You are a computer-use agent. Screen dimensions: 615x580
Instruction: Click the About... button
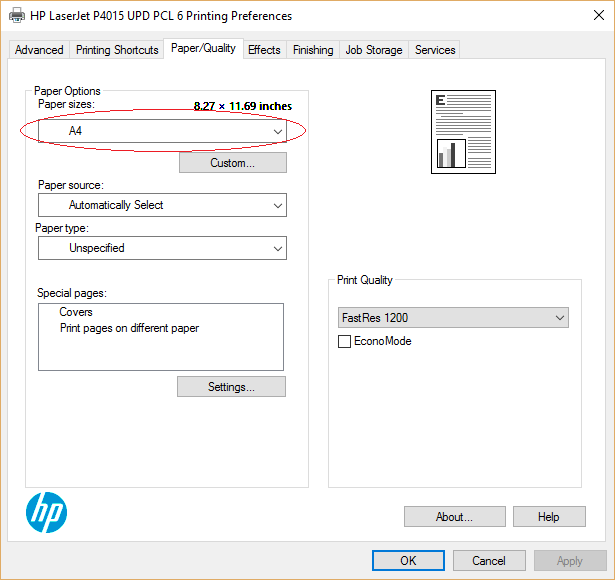tap(454, 517)
